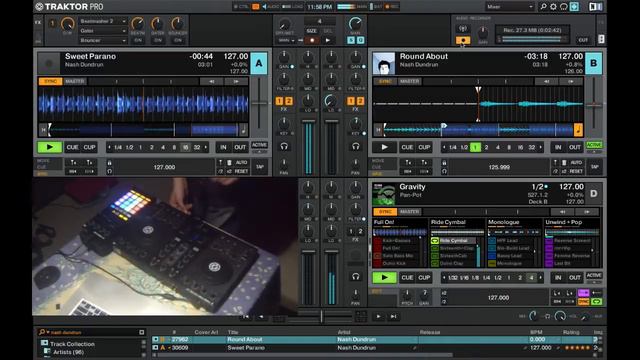Open the Bouncer effect dropdown
The image size is (640, 360).
tap(103, 40)
